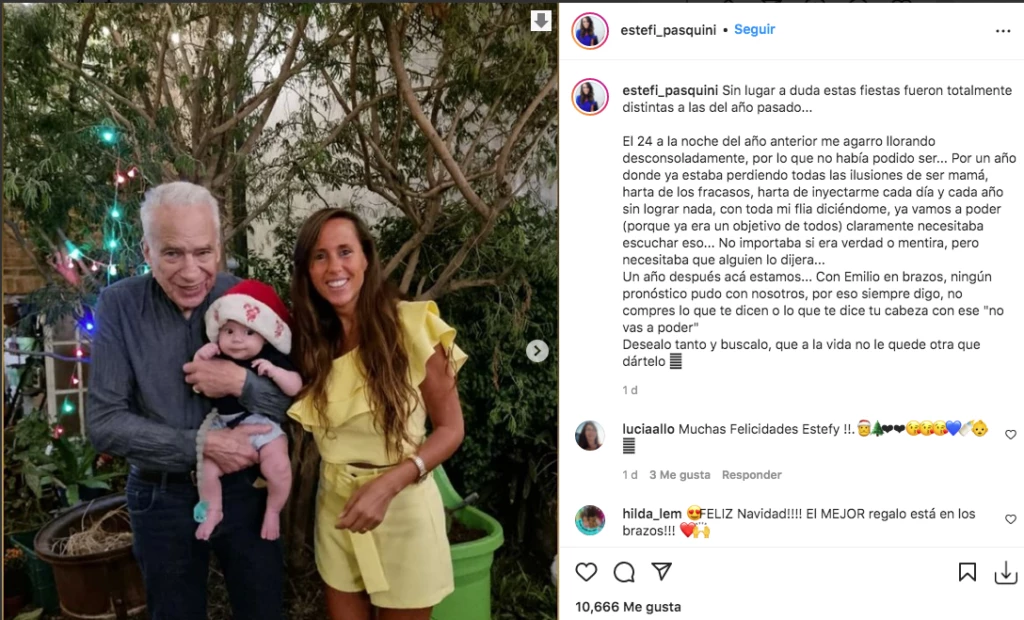Like the post with the heart icon

pyautogui.click(x=586, y=572)
